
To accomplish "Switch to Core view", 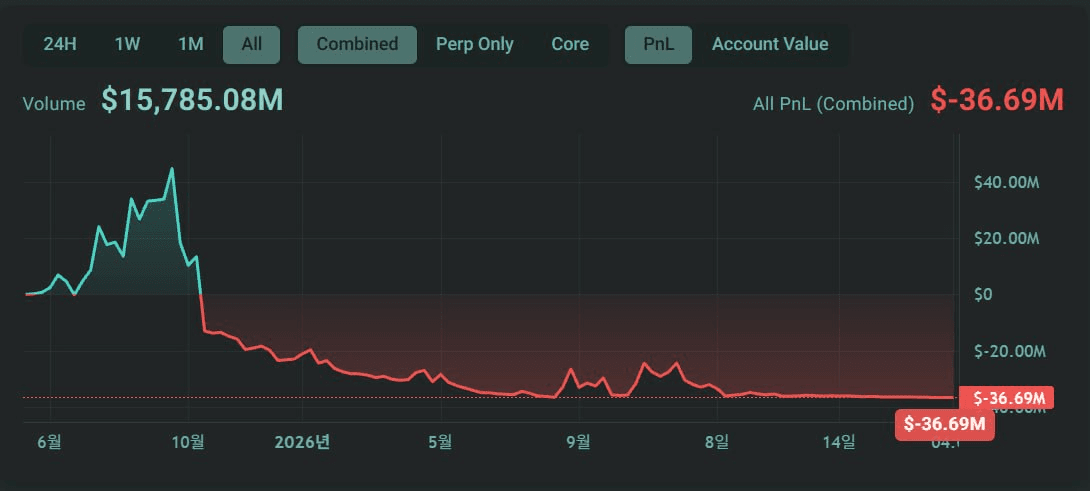I will (x=570, y=45).
